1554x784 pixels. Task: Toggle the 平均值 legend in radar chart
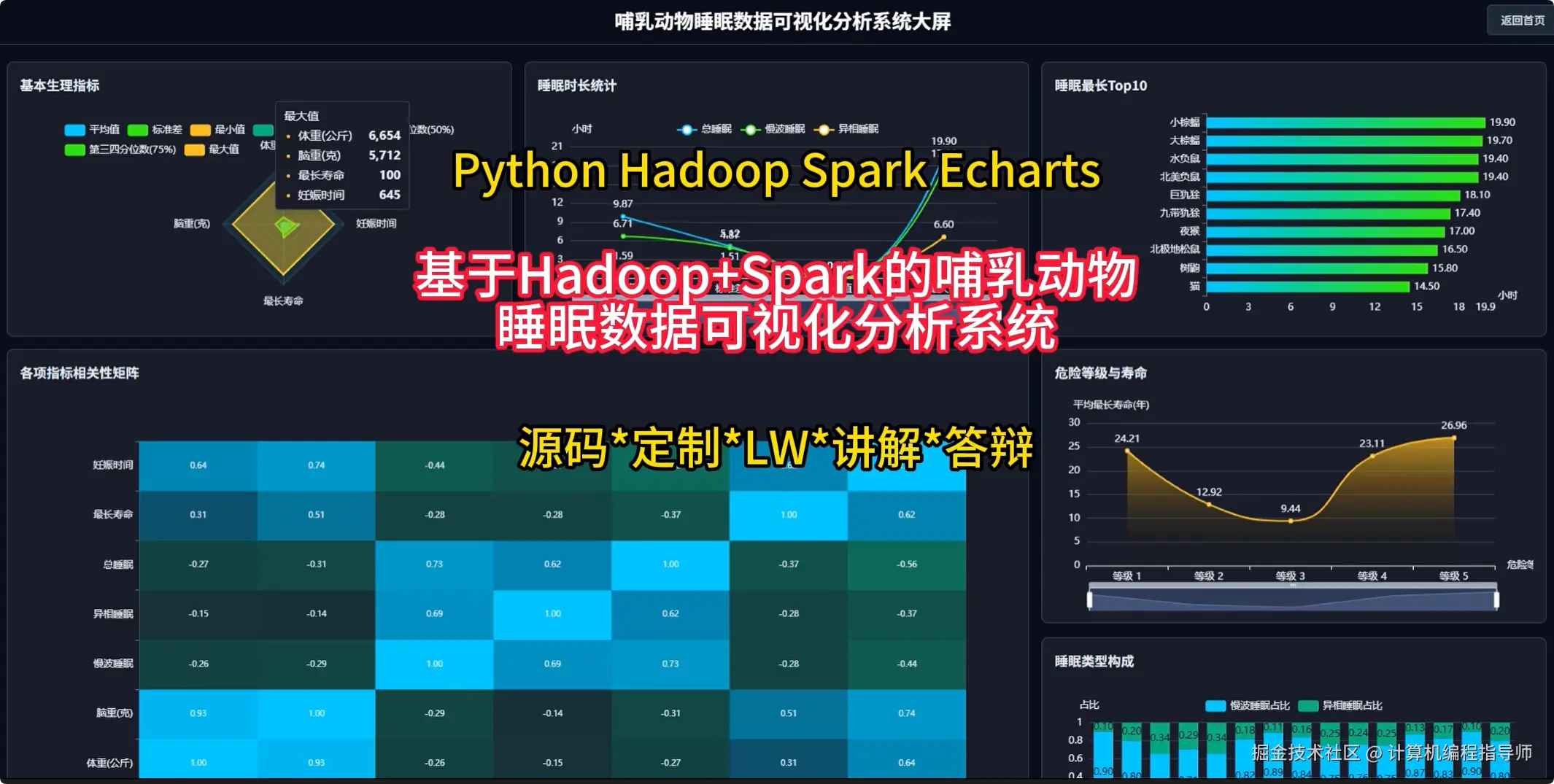(x=92, y=129)
